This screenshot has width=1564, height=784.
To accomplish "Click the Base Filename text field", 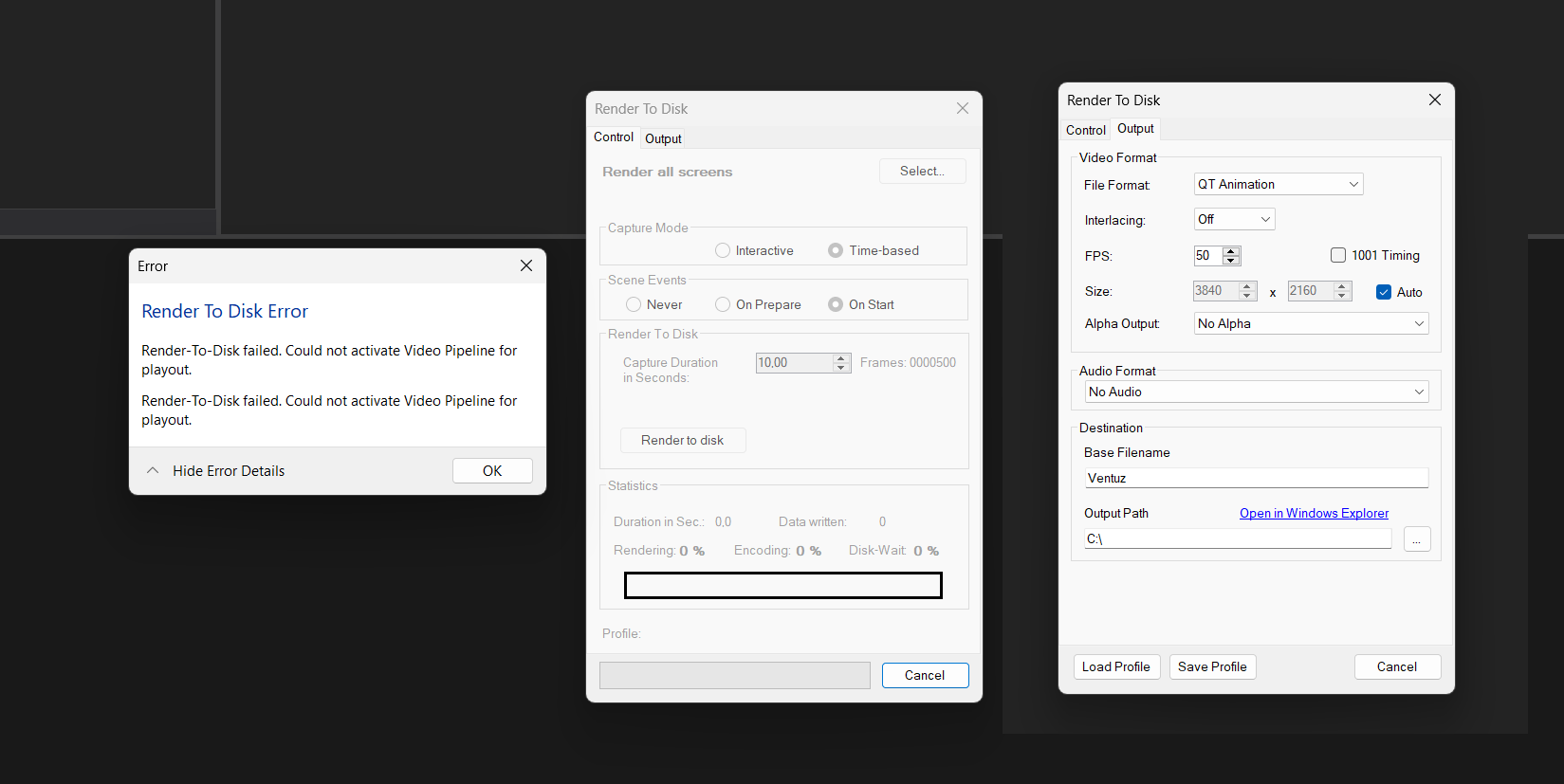I will 1256,479.
